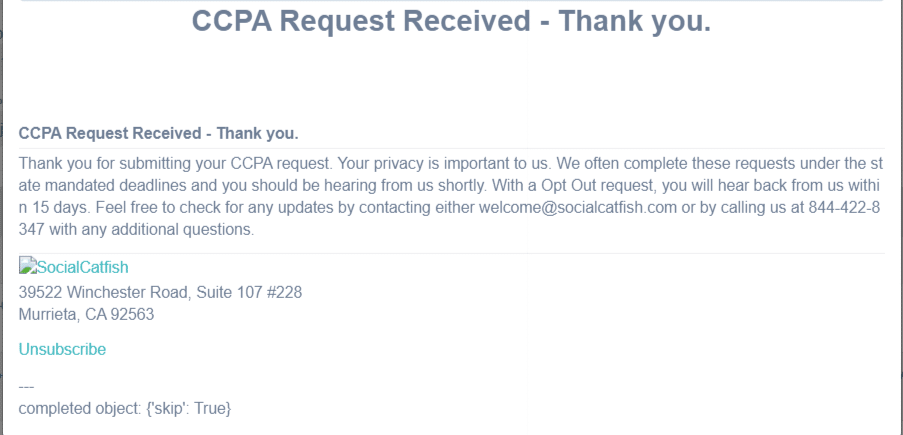
Task: Click the welcome@socialcatfish.com email address
Action: coord(578,207)
